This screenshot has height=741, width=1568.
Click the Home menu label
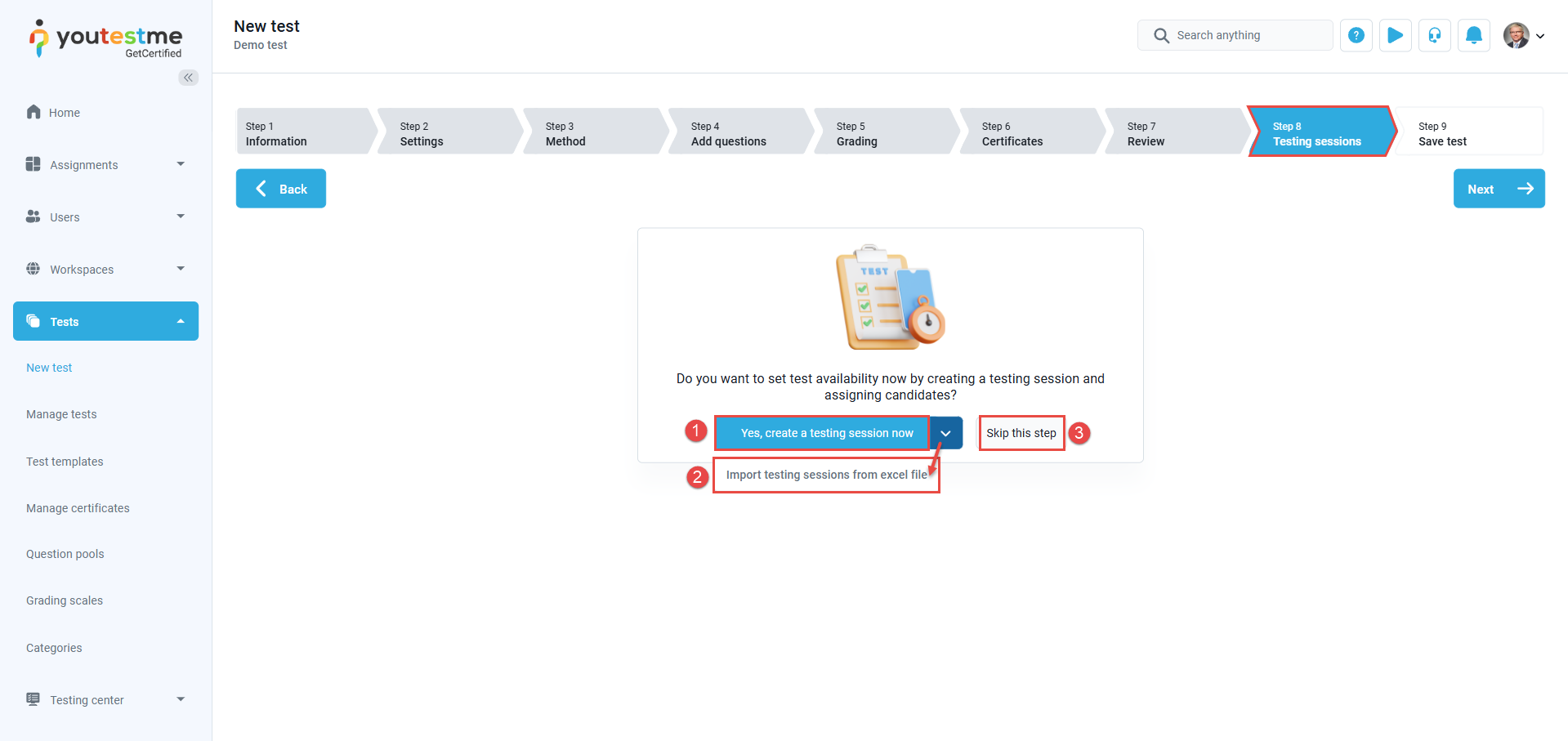[x=65, y=113]
